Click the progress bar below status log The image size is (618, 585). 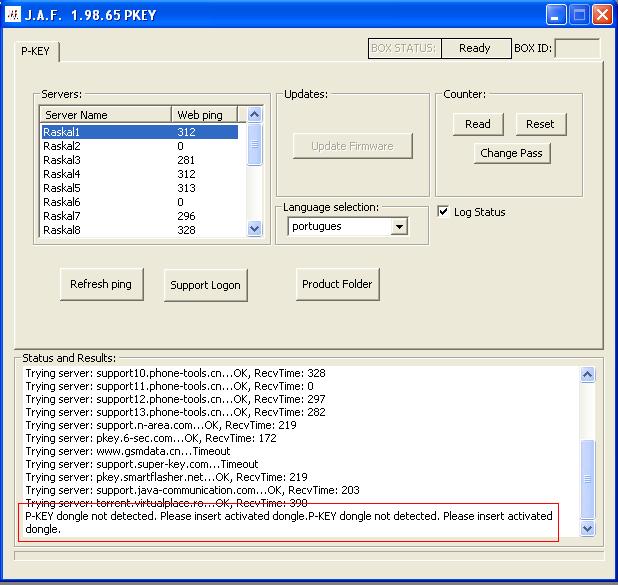pyautogui.click(x=309, y=555)
